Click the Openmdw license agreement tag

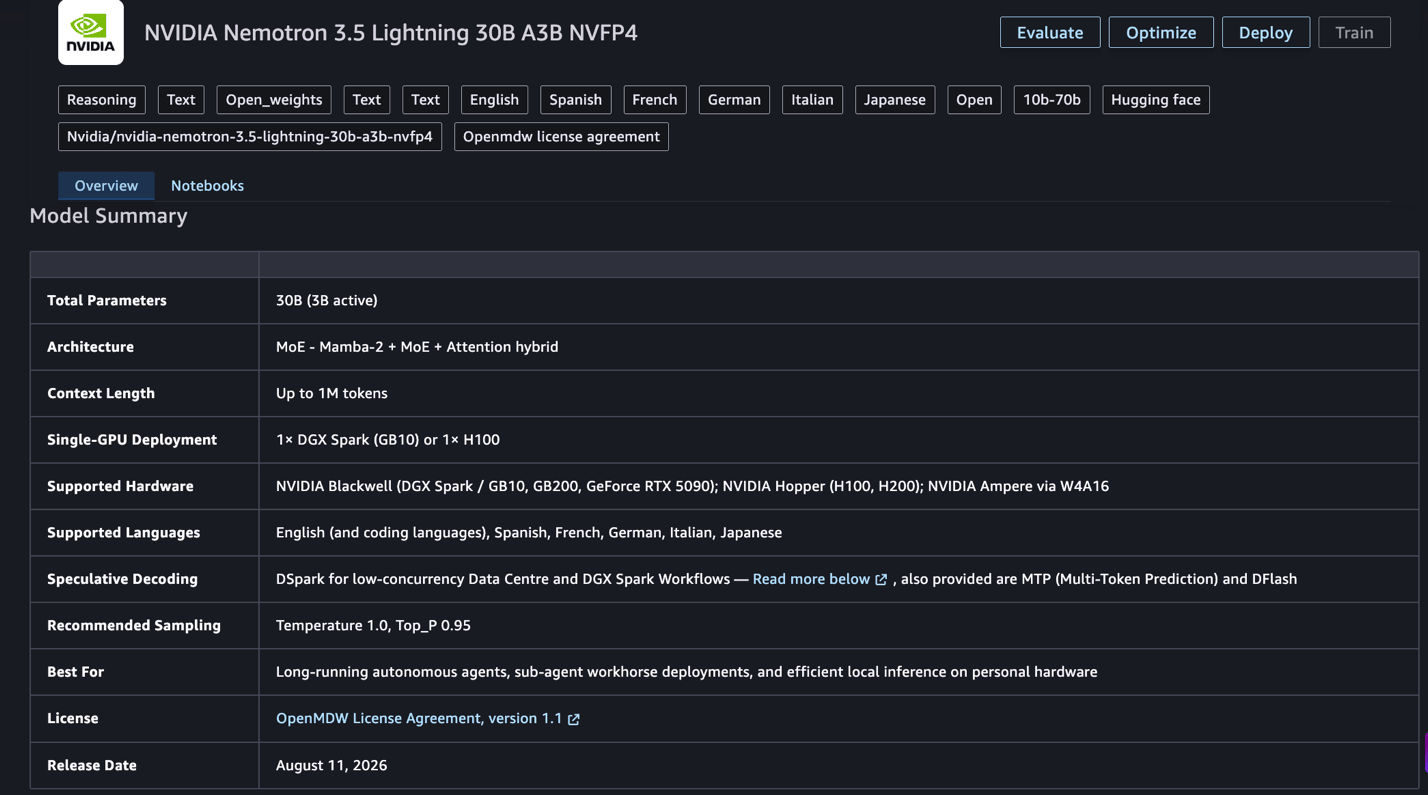tap(561, 137)
